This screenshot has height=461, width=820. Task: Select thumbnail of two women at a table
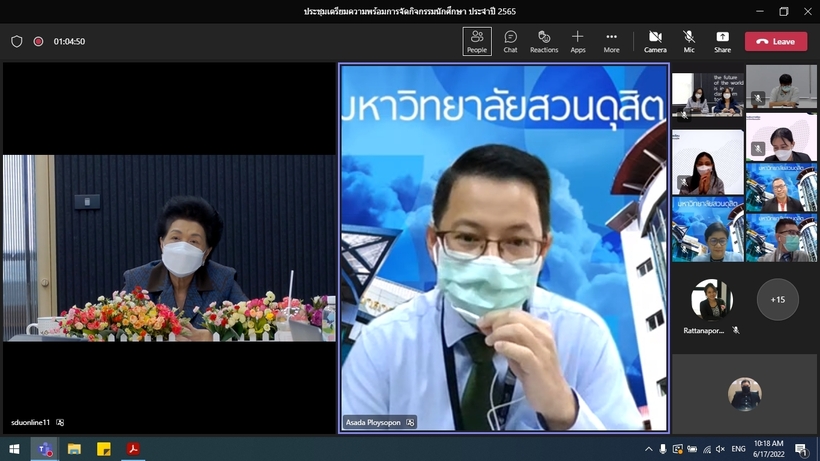708,94
